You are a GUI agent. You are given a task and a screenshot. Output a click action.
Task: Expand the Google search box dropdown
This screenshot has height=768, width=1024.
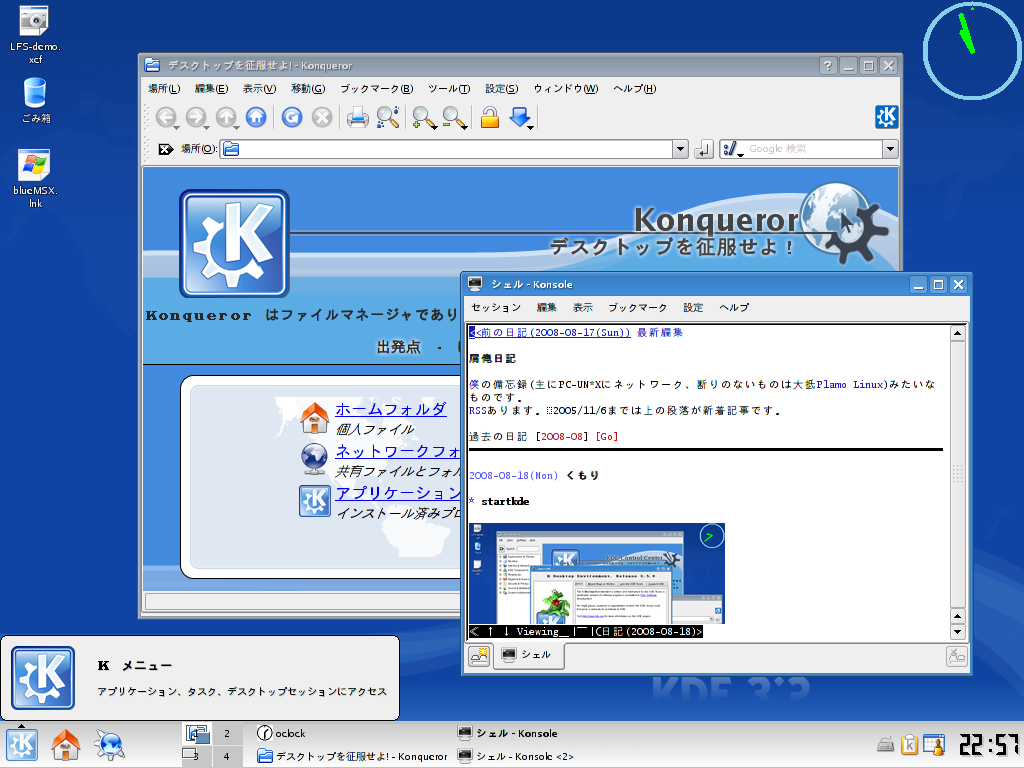pos(890,150)
